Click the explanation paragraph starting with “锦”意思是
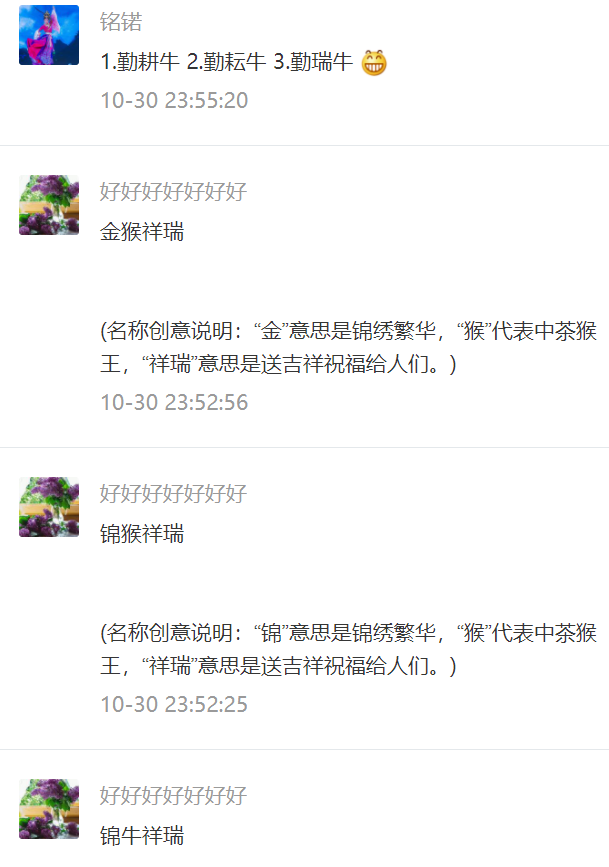Viewport: 609px width, 867px height. pos(348,649)
